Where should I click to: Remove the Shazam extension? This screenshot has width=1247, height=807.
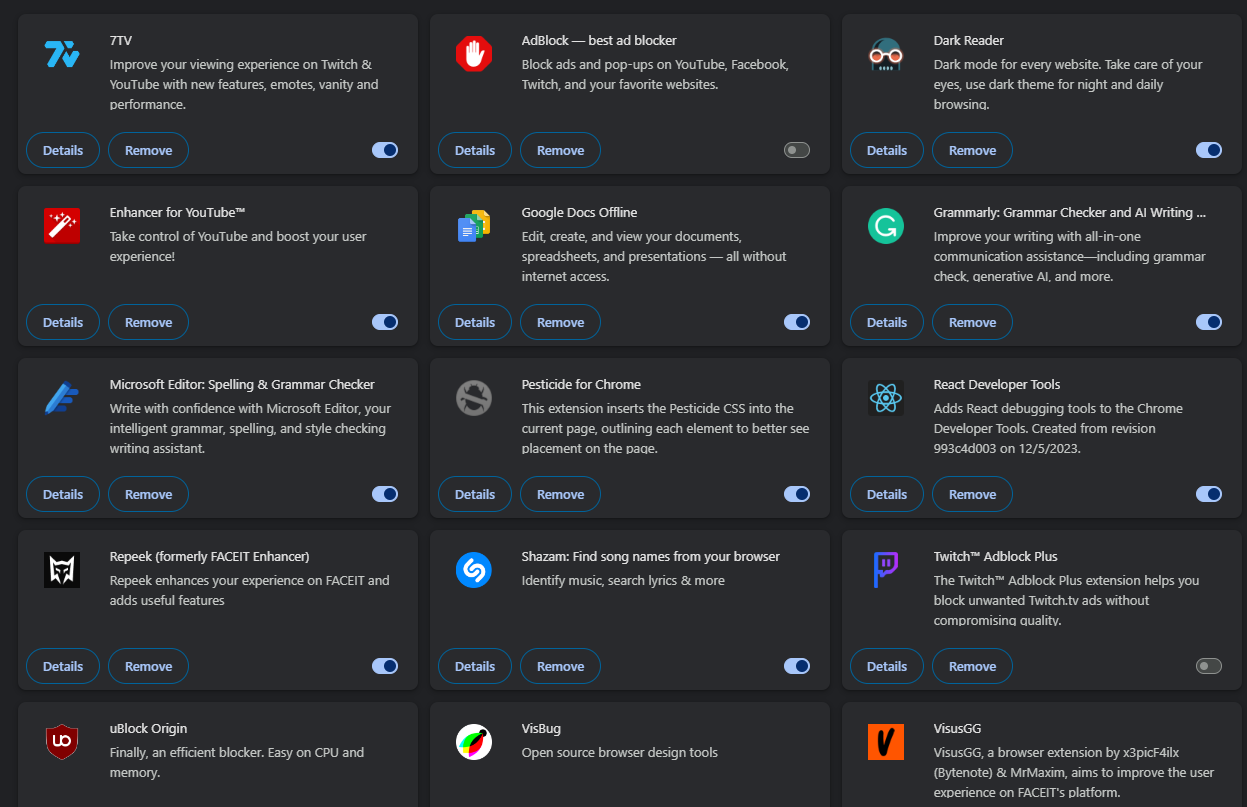coord(561,666)
